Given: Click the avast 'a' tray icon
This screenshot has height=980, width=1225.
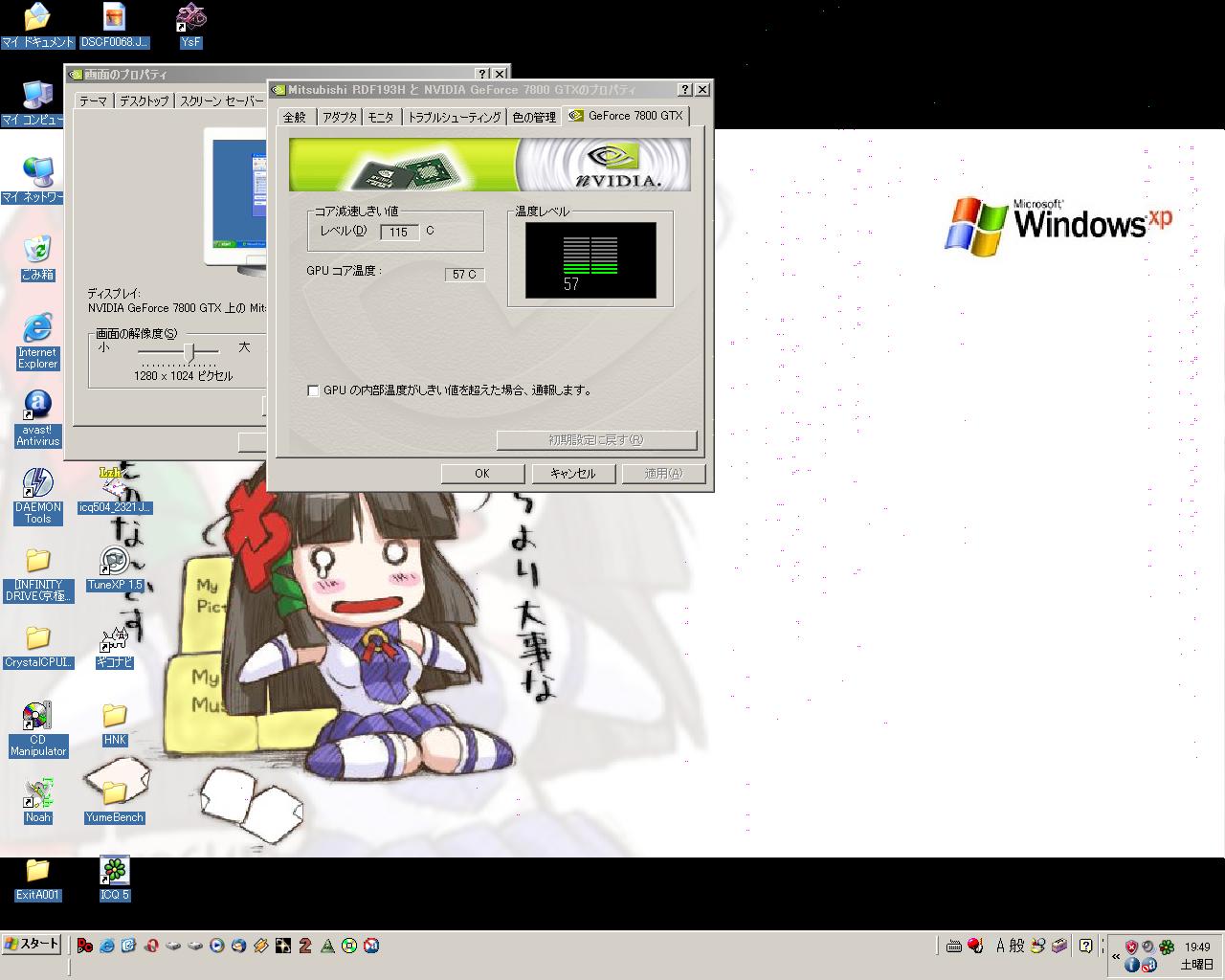Looking at the screenshot, I should (1148, 965).
